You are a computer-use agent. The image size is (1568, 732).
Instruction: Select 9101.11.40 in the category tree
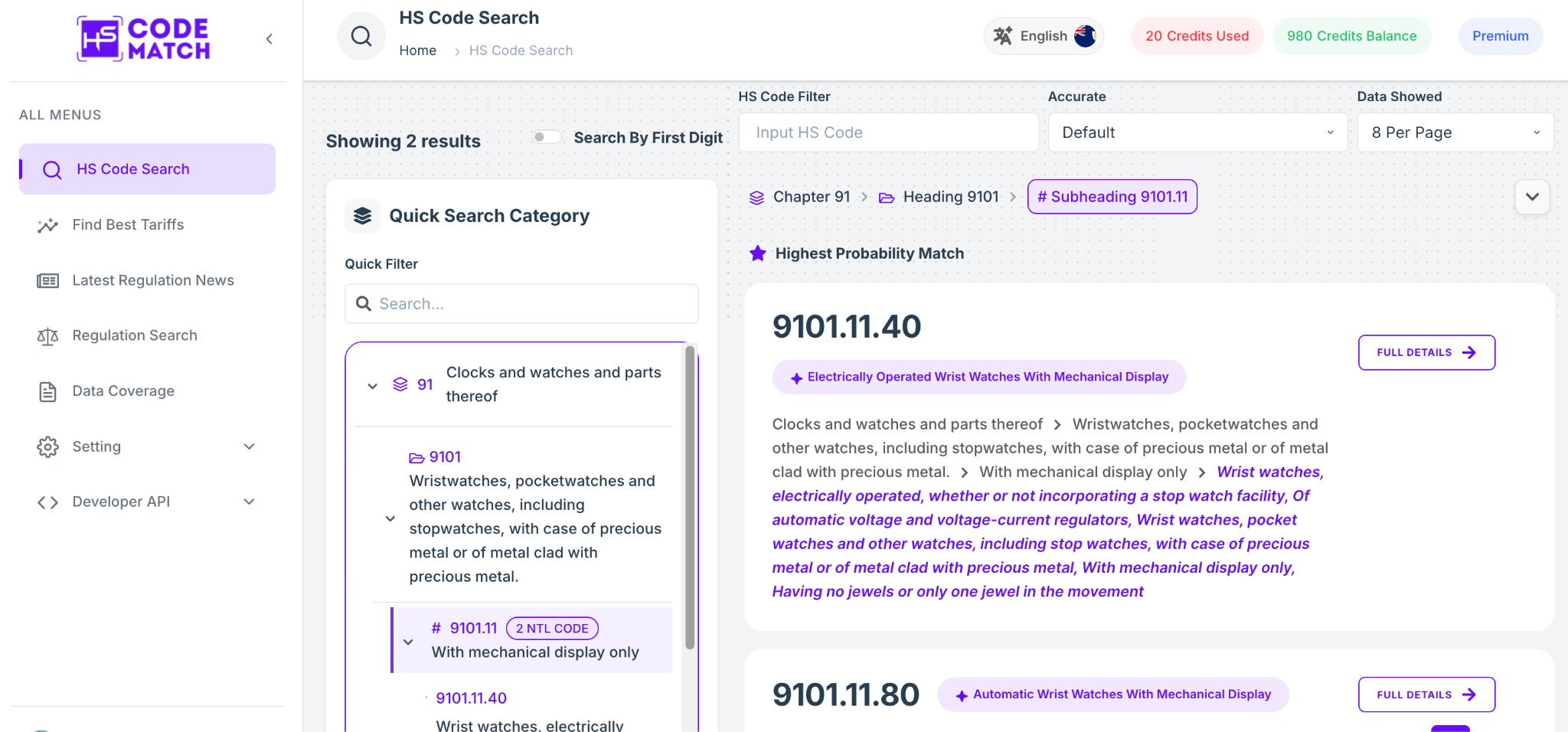(x=472, y=698)
